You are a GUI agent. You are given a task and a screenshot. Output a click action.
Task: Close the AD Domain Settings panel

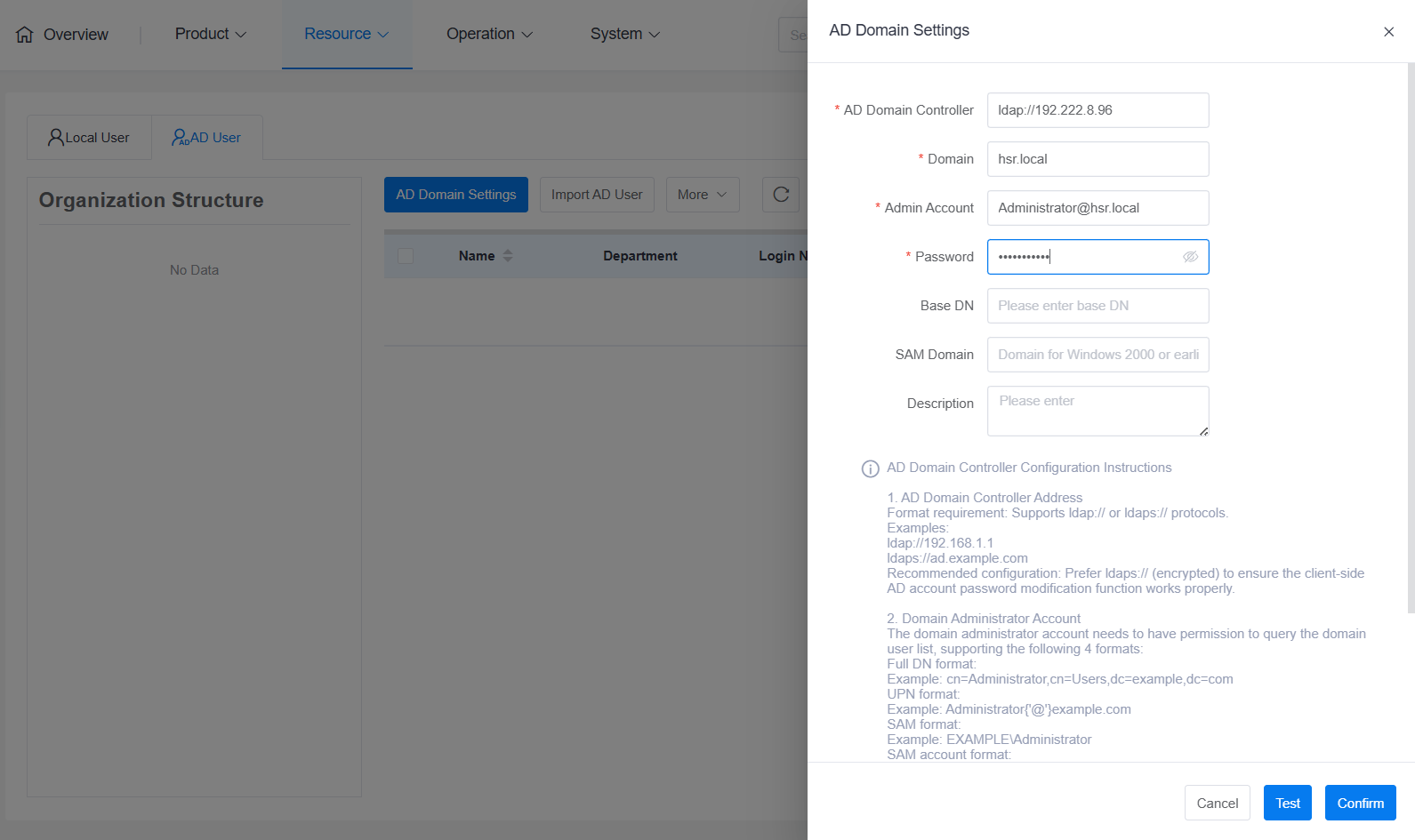pos(1388,32)
